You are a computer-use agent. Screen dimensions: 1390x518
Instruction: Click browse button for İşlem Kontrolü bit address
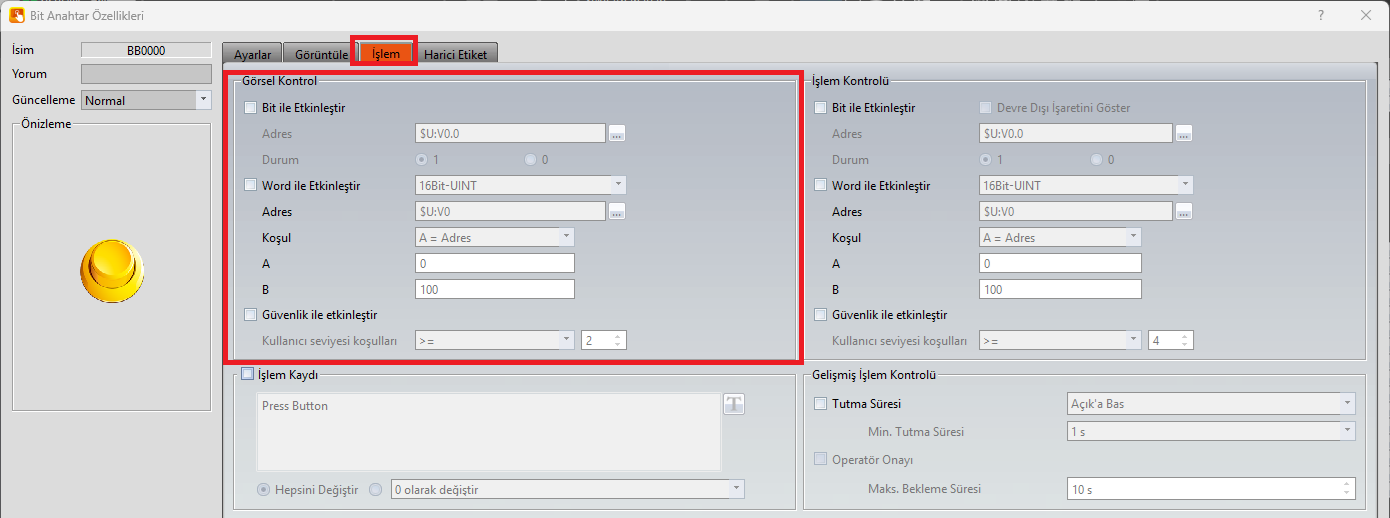(x=1184, y=134)
